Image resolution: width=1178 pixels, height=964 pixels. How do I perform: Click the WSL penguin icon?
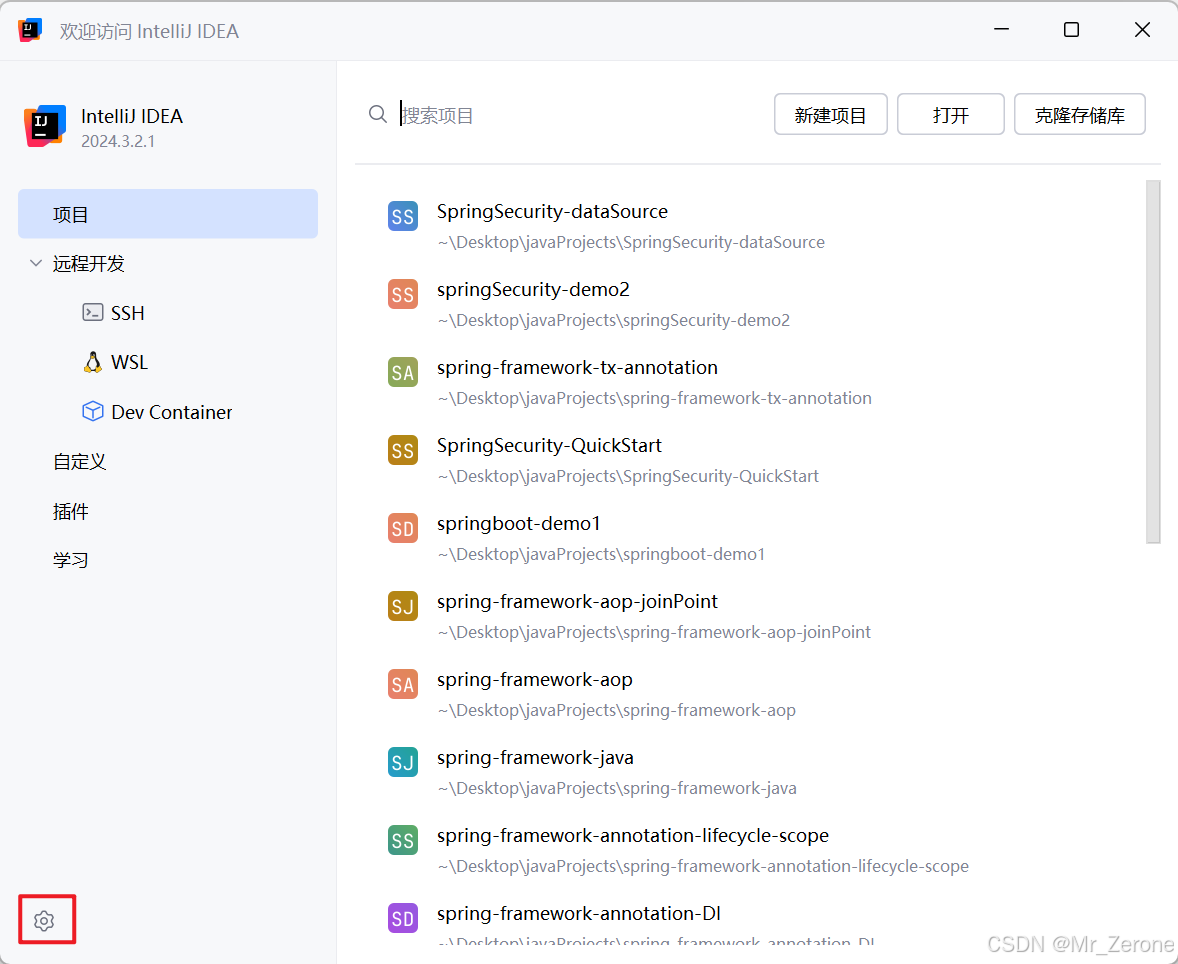pyautogui.click(x=92, y=362)
